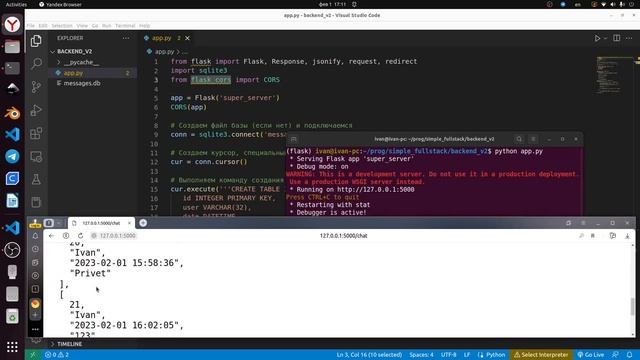The width and height of the screenshot is (640, 360).
Task: Open the browser sidebar three-dots menu
Action: (x=36, y=329)
